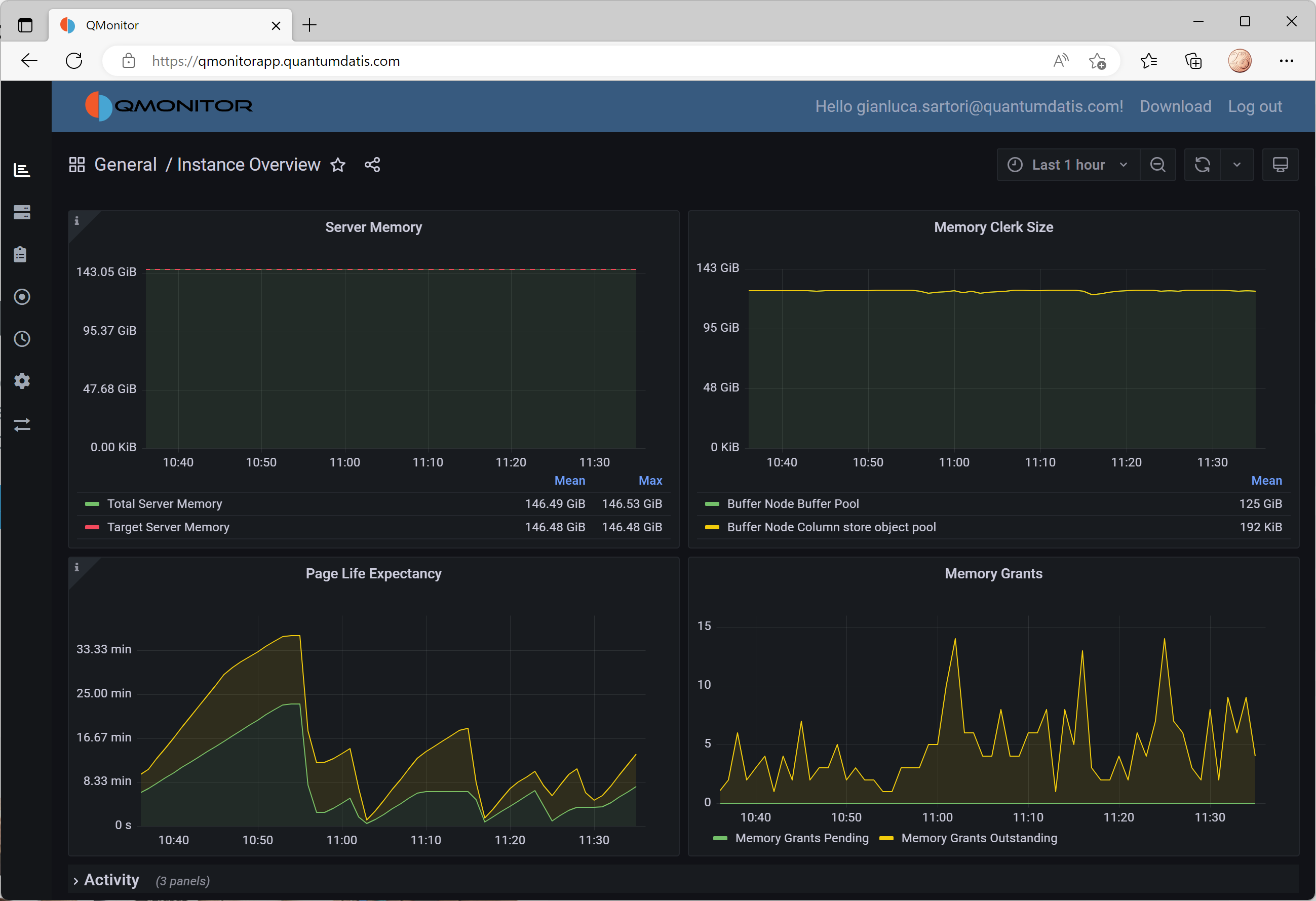Click the Log out link
The height and width of the screenshot is (901, 1316).
click(1254, 106)
